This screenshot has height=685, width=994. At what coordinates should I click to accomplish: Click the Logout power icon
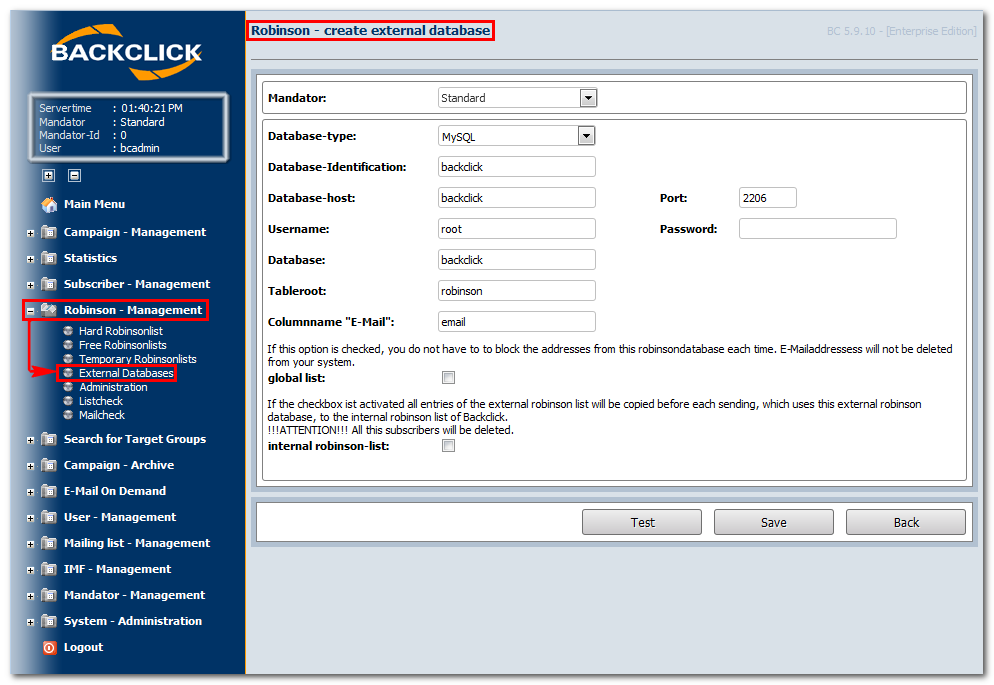pyautogui.click(x=49, y=647)
